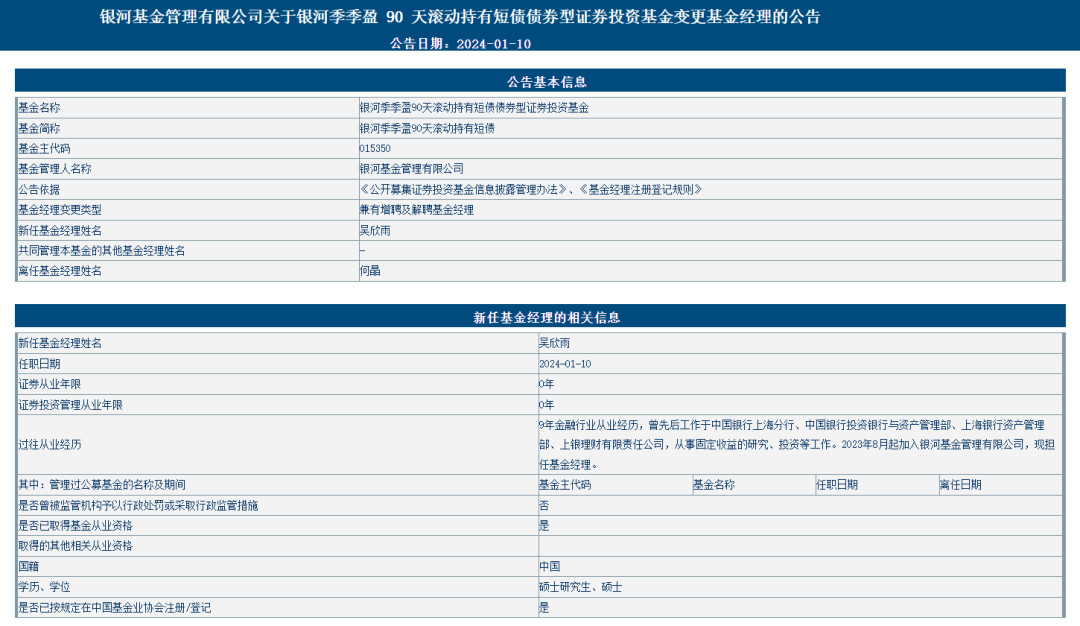This screenshot has height=626, width=1080.
Task: Click the announcement date 2024-01-10 in header
Action: coord(494,43)
